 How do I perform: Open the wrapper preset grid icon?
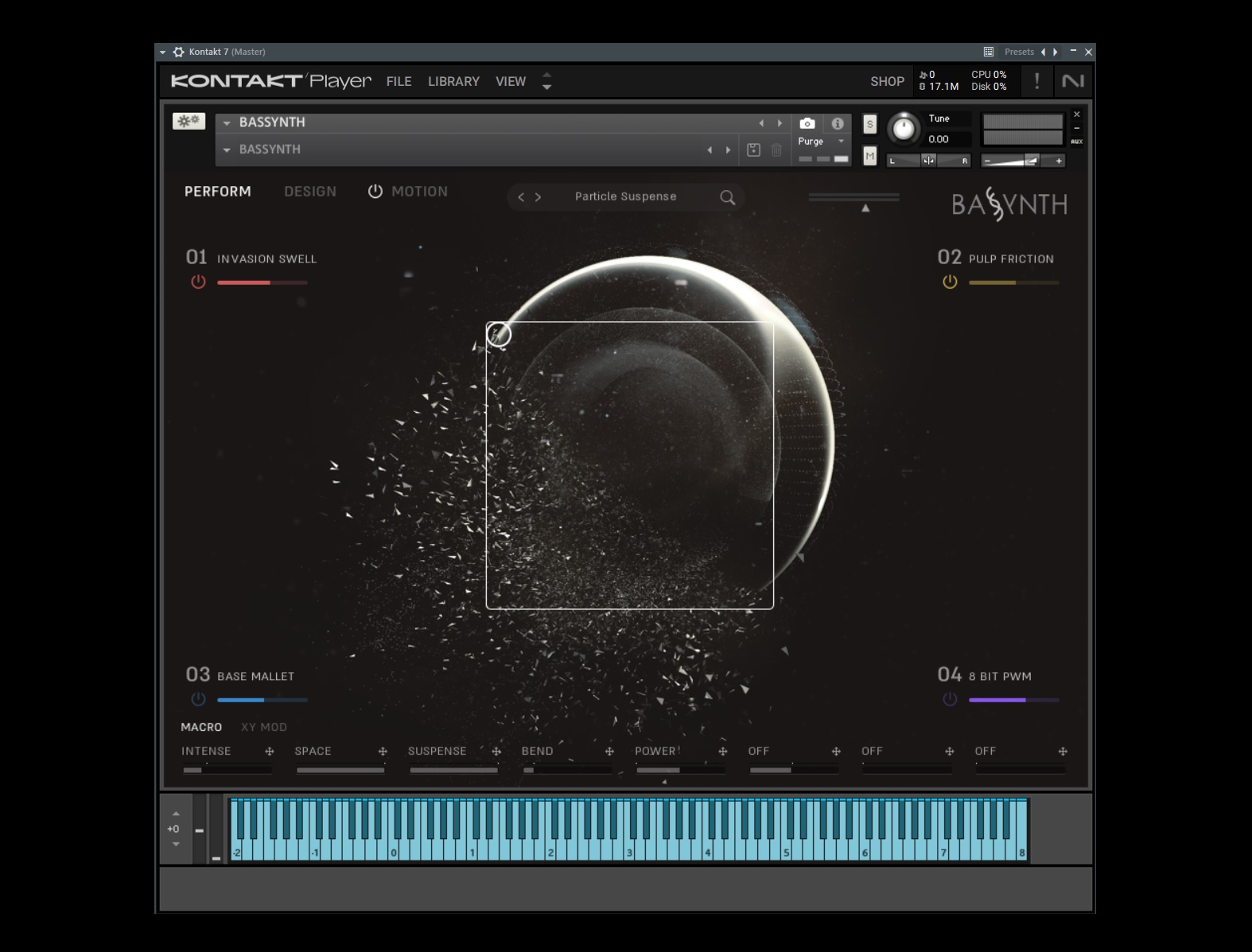(989, 52)
